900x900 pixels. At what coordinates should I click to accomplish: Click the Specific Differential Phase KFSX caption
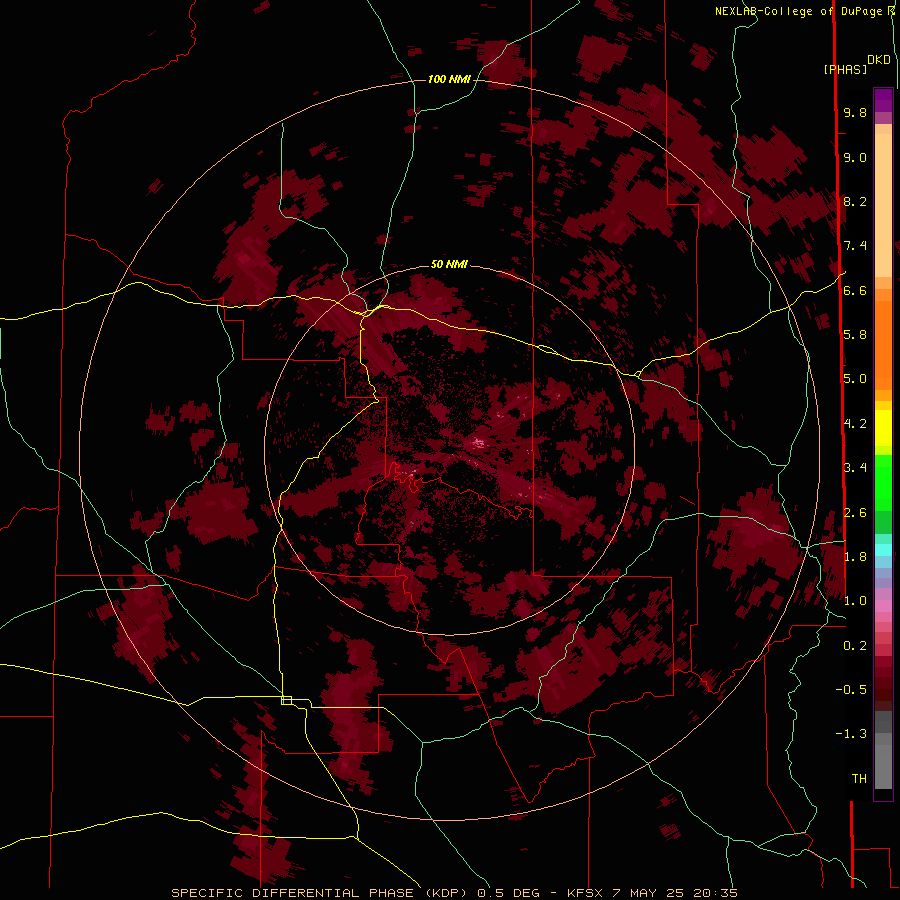point(455,893)
